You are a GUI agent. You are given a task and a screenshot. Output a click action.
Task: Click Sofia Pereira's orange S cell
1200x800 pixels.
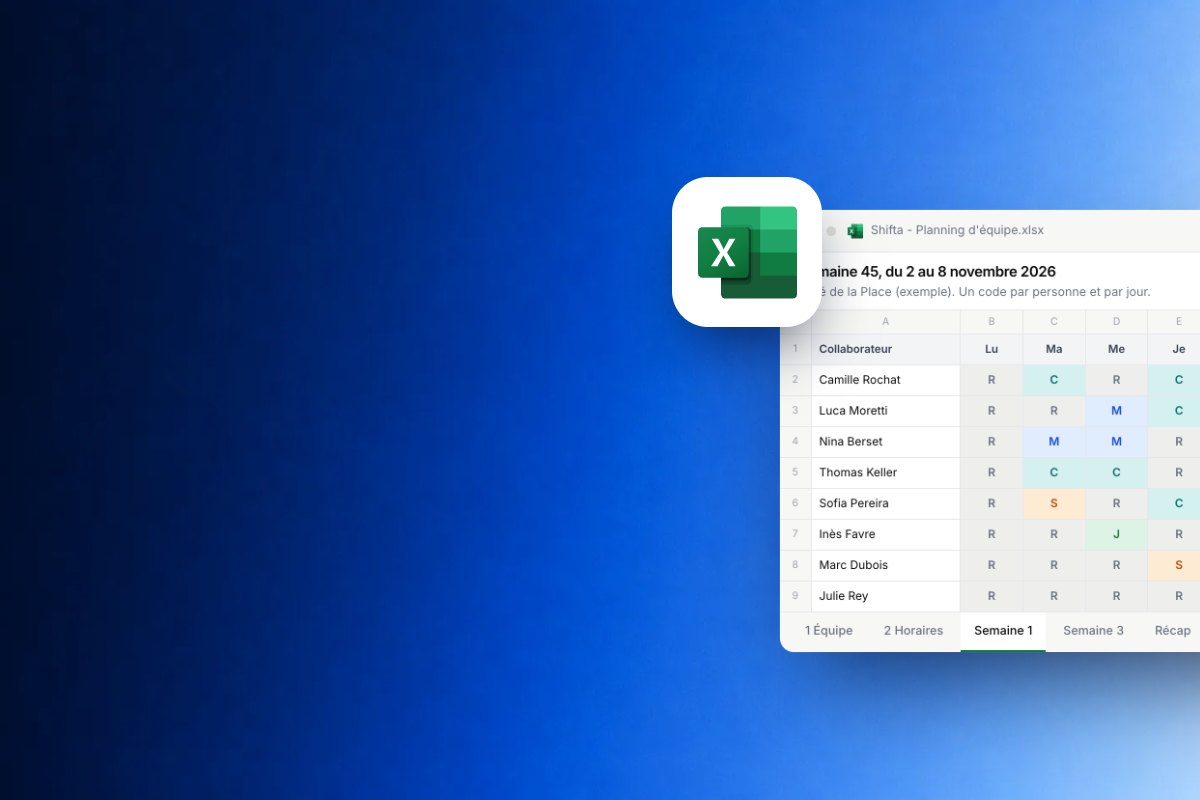[x=1054, y=503]
